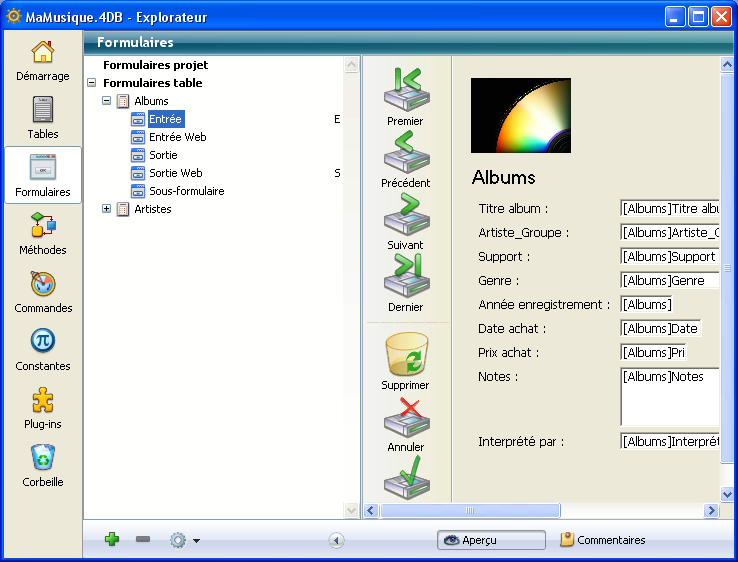Click the green plus add icon
738x562 pixels.
click(x=112, y=540)
